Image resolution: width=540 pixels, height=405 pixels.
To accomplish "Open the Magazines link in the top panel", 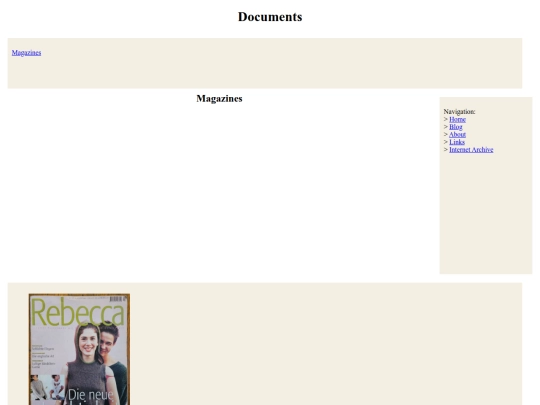I will pyautogui.click(x=27, y=53).
